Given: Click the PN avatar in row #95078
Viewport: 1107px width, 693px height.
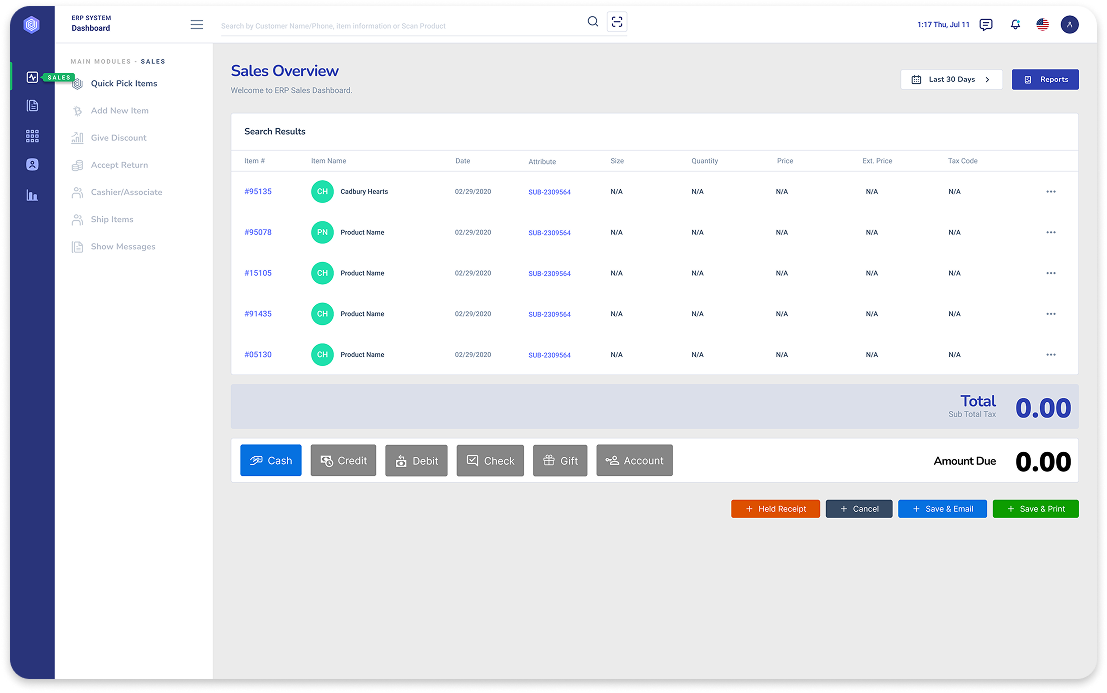Looking at the screenshot, I should 323,232.
